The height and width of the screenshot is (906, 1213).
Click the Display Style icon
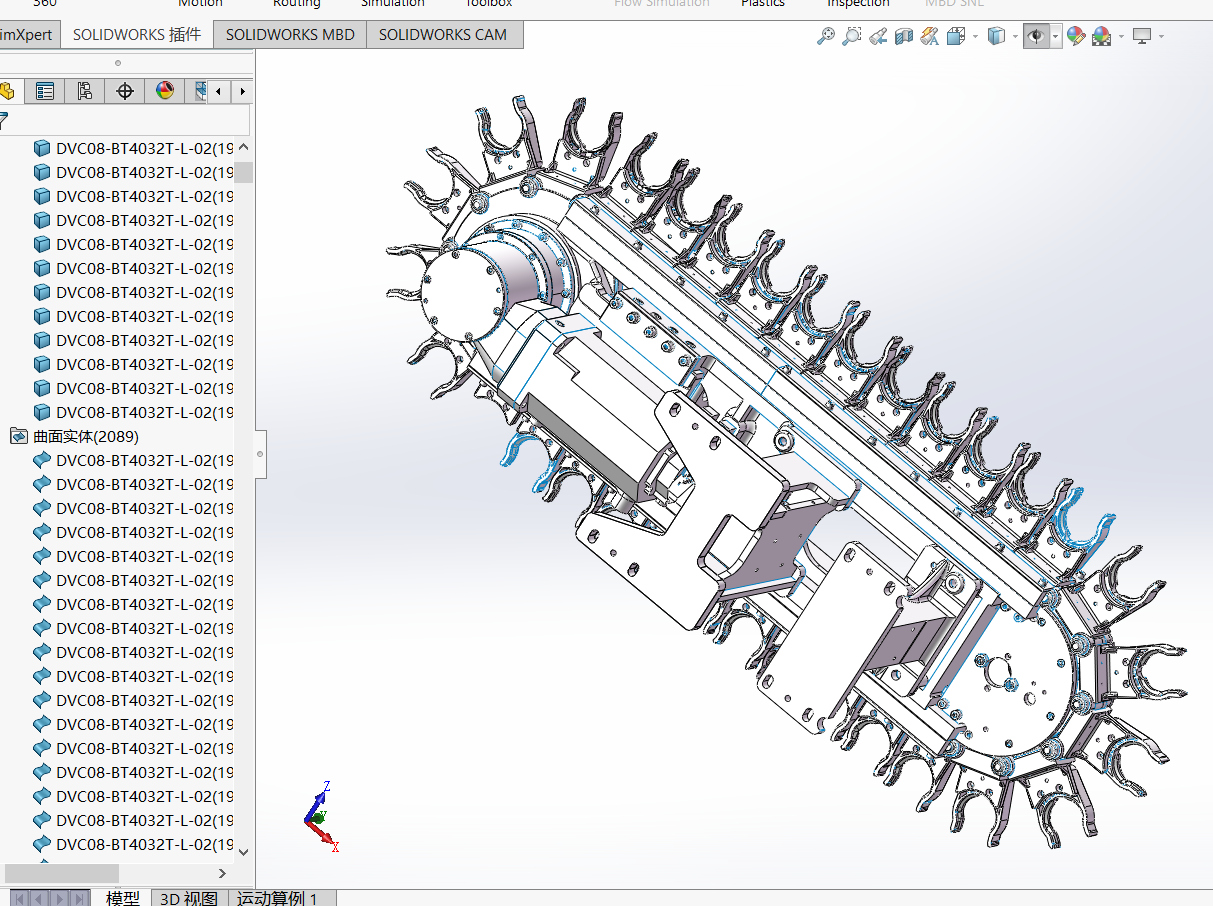coord(996,37)
